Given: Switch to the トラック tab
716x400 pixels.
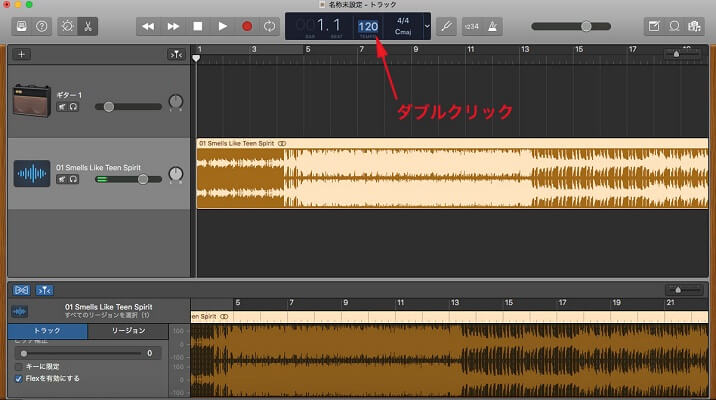Looking at the screenshot, I should 47,331.
